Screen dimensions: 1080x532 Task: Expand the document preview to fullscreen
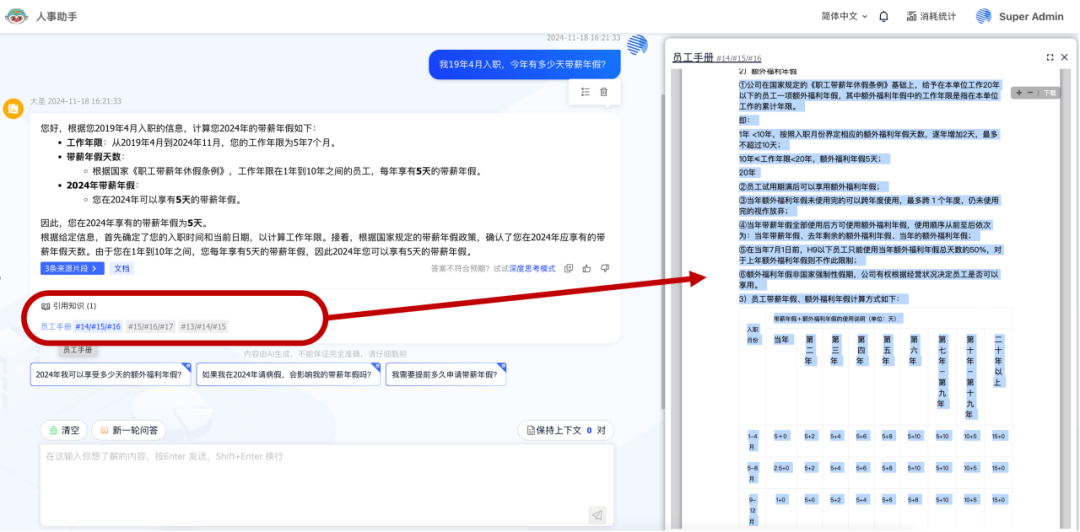1050,58
